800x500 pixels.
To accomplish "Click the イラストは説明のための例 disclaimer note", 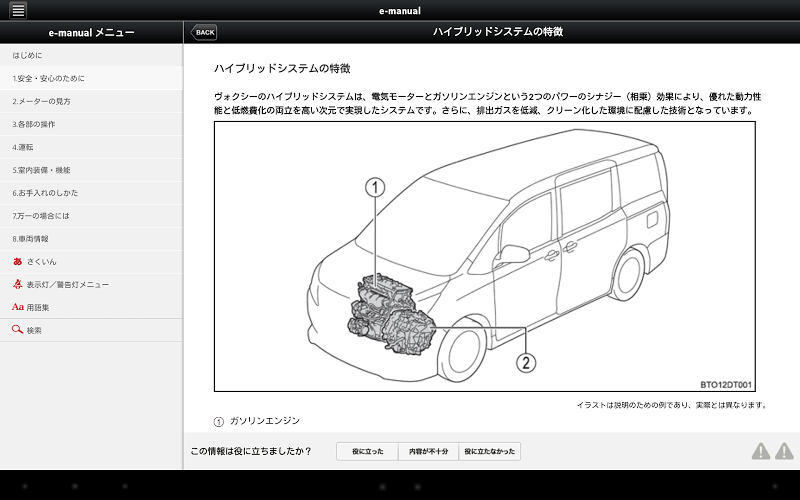I will click(x=672, y=405).
